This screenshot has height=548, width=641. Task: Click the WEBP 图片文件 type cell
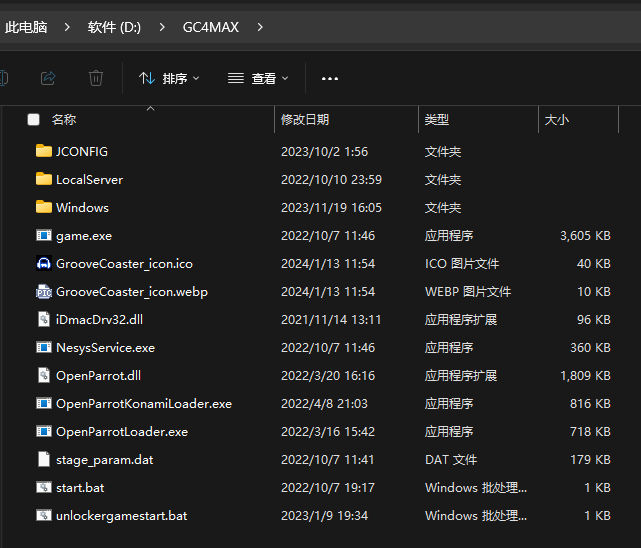468,292
